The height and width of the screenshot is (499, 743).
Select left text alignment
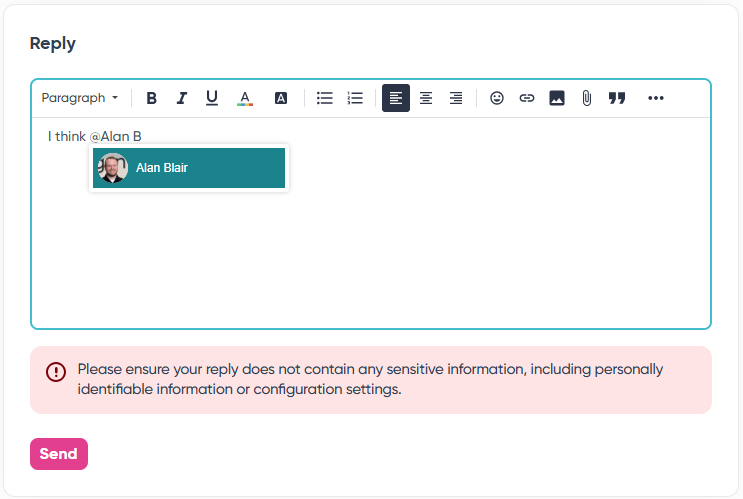pyautogui.click(x=396, y=98)
